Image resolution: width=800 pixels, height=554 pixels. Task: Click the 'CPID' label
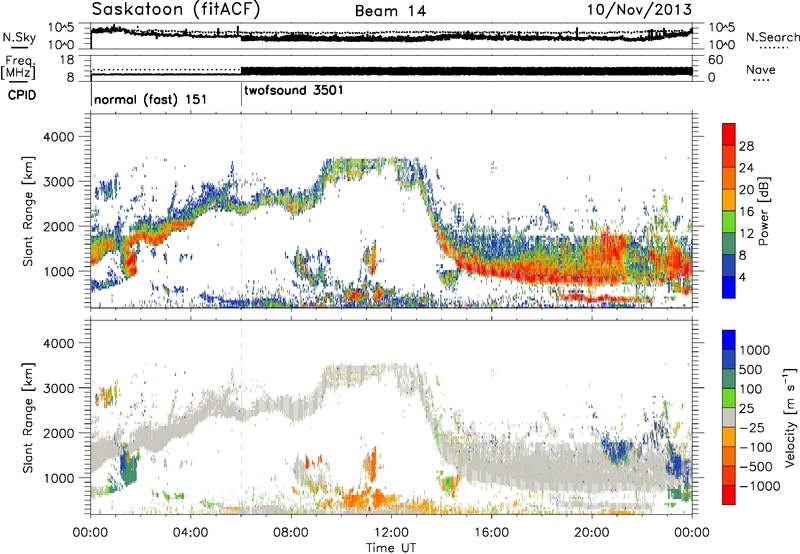pyautogui.click(x=22, y=95)
